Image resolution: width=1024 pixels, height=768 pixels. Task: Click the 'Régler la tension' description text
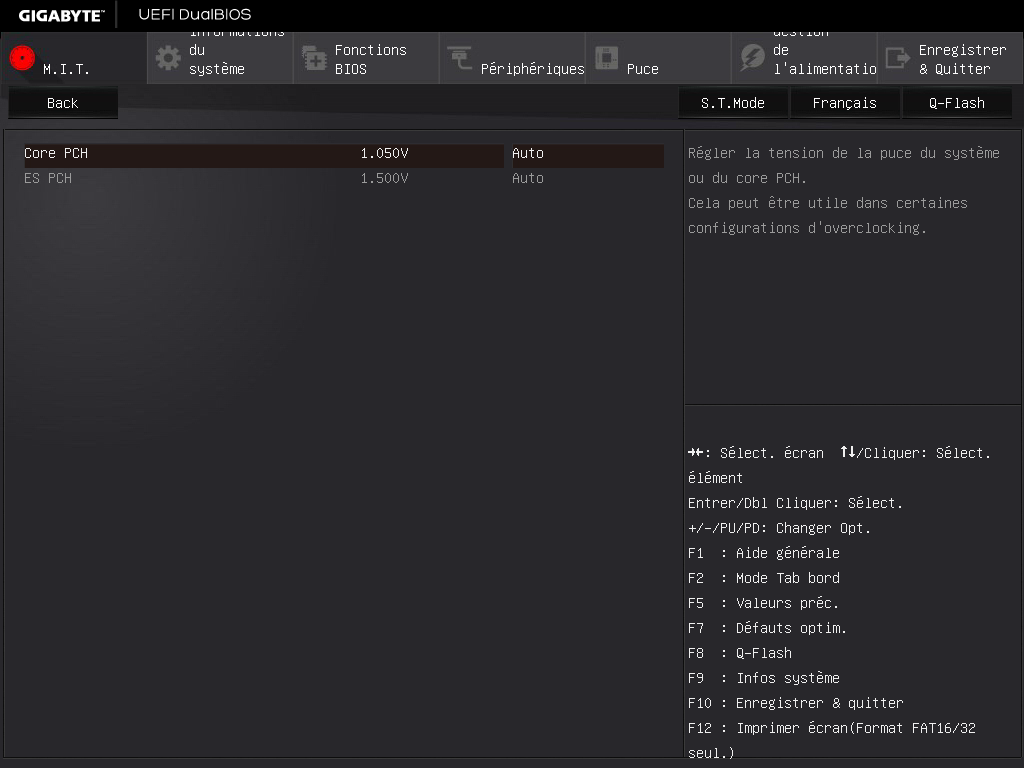point(843,191)
